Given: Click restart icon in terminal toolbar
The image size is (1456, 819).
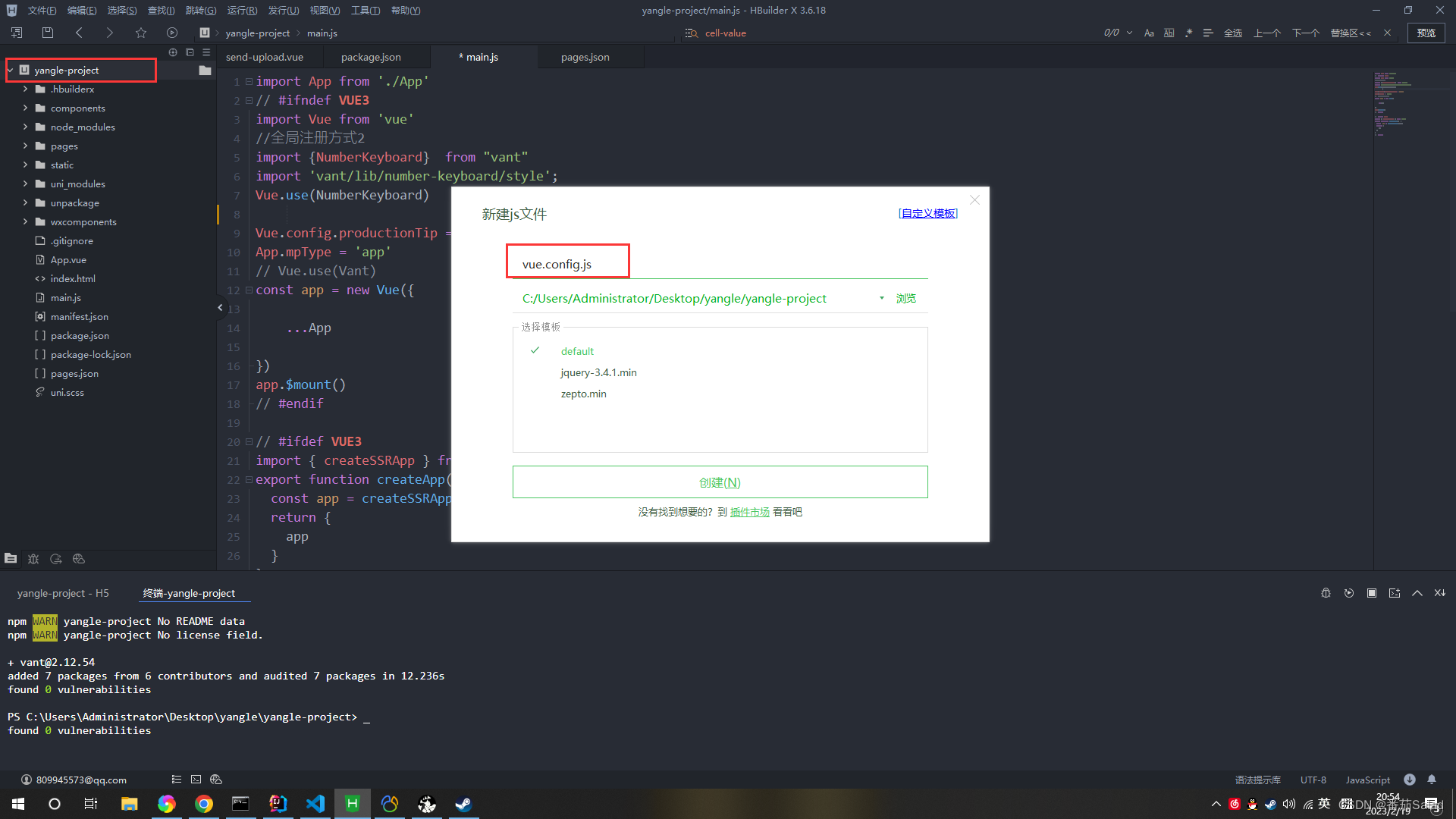Looking at the screenshot, I should (x=1348, y=593).
